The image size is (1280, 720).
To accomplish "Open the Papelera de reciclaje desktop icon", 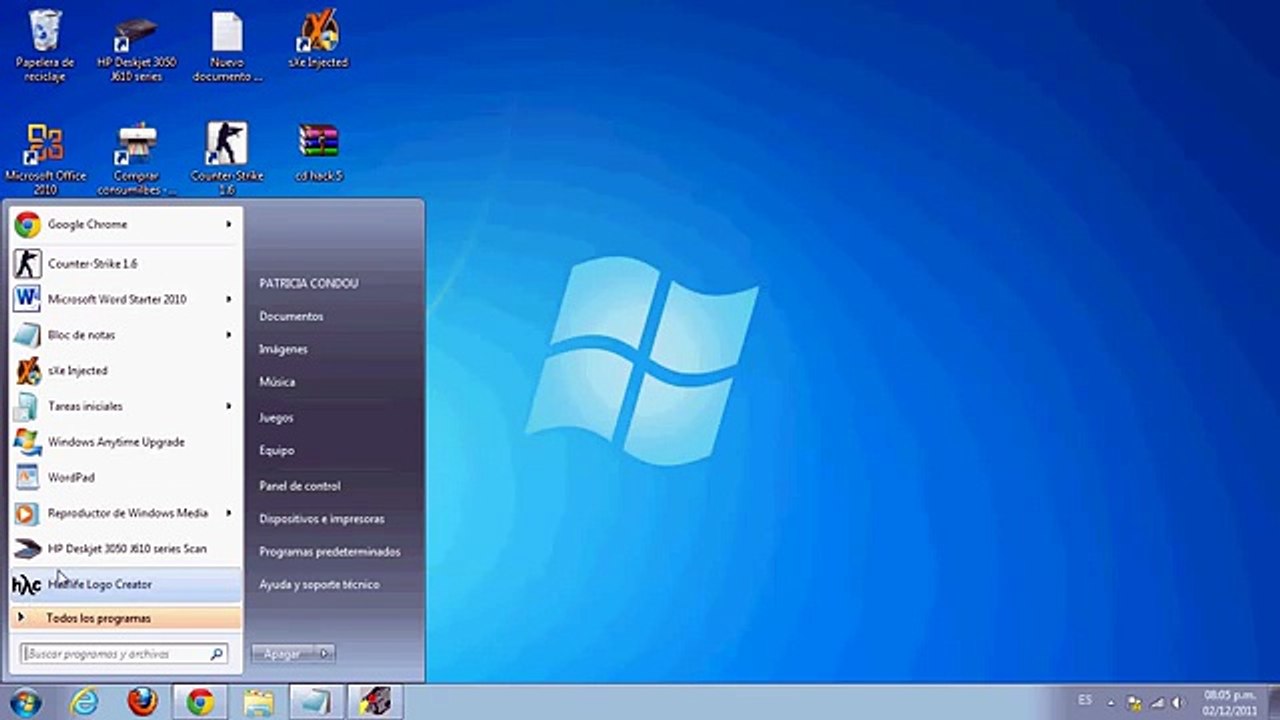I will point(45,45).
